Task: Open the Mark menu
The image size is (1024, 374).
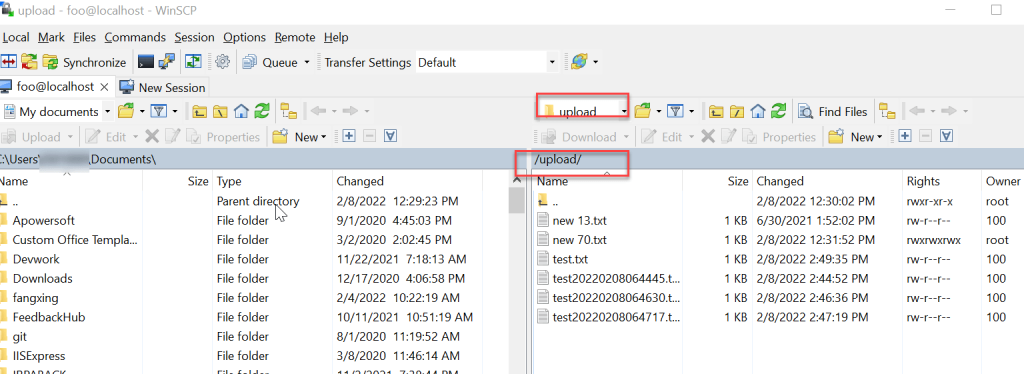Action: (x=51, y=37)
